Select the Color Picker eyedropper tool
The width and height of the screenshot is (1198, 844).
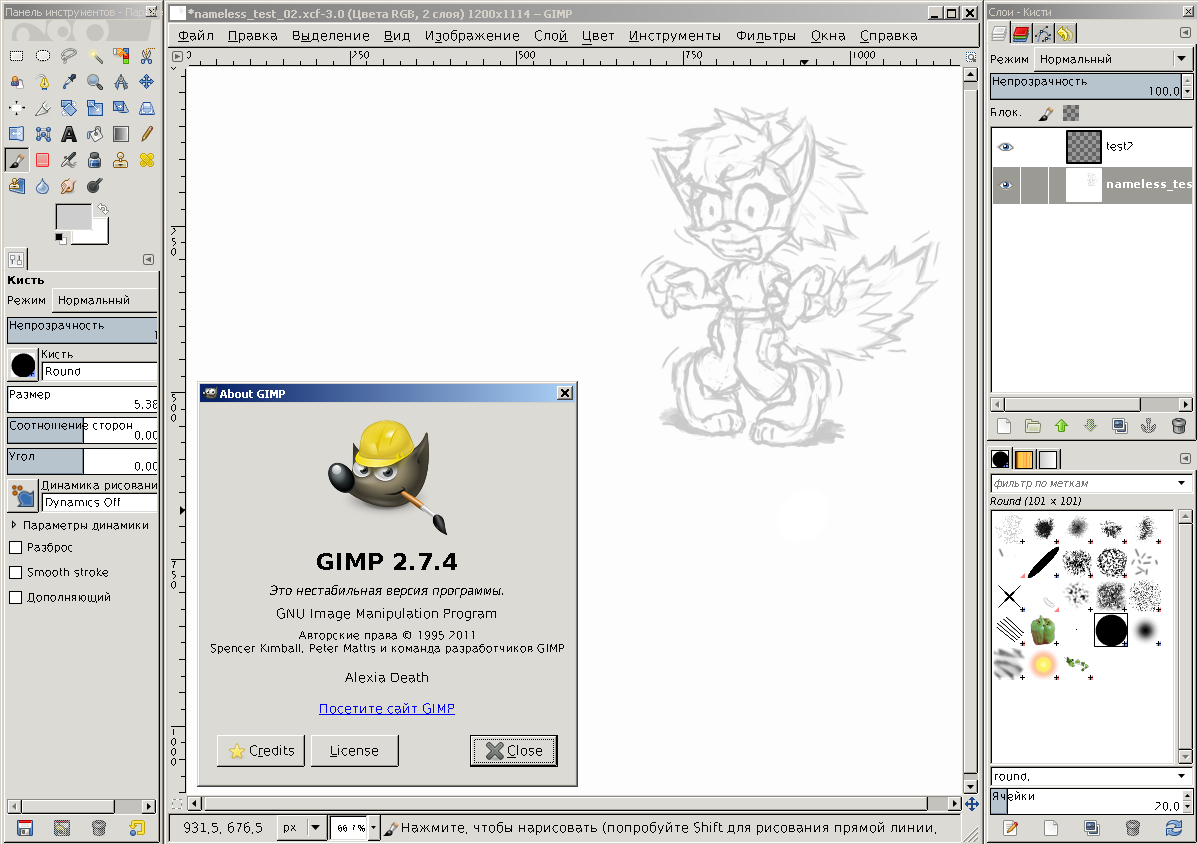(x=69, y=82)
